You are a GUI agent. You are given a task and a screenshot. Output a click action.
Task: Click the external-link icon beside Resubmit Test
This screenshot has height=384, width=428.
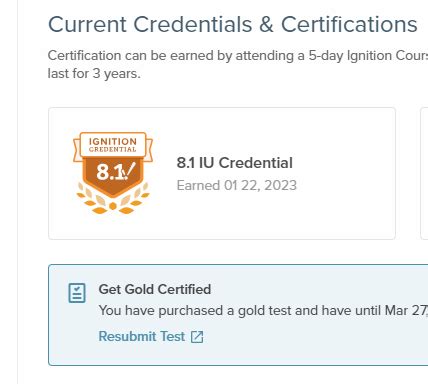pyautogui.click(x=197, y=337)
